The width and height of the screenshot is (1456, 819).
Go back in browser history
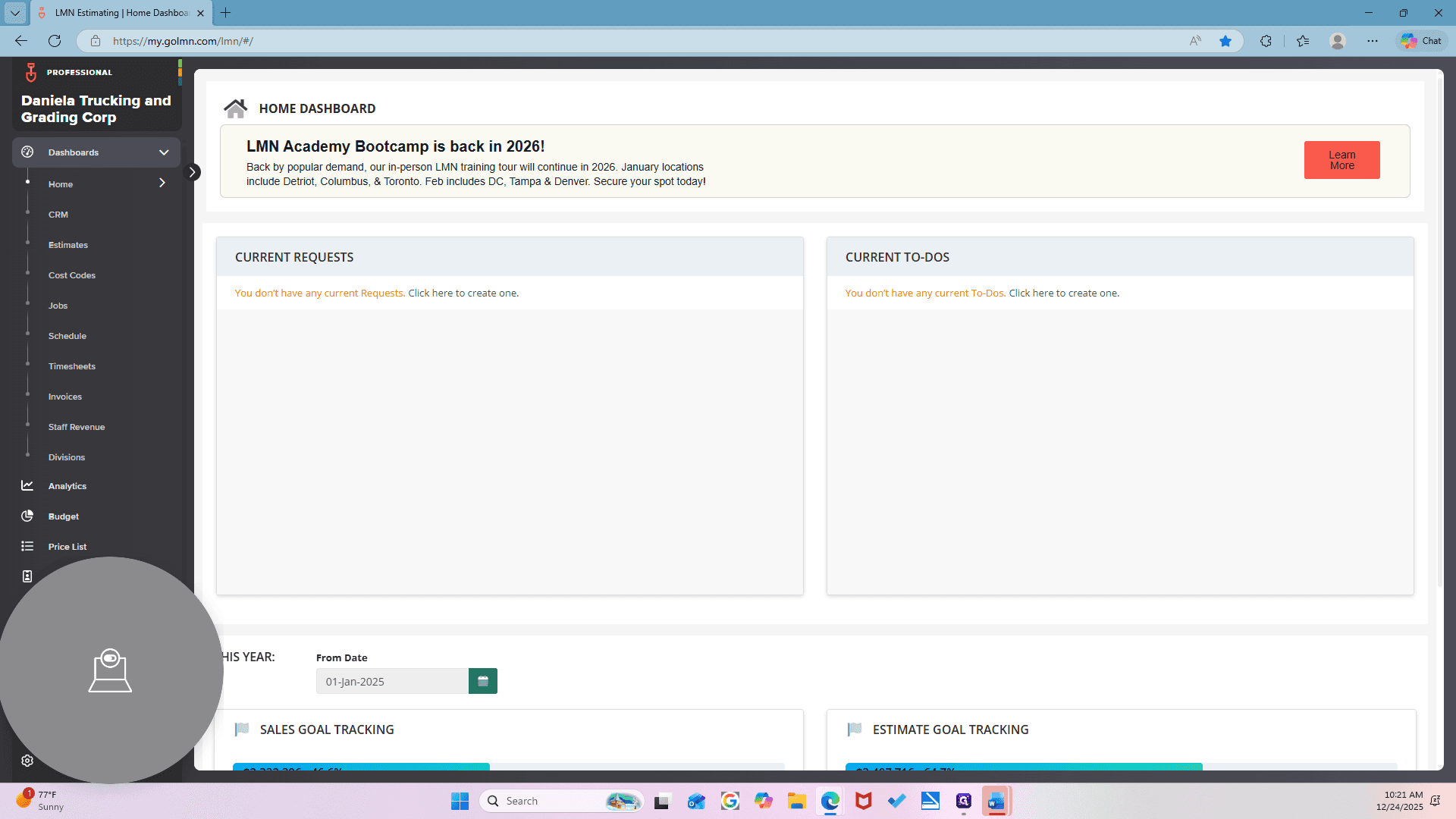pyautogui.click(x=21, y=41)
